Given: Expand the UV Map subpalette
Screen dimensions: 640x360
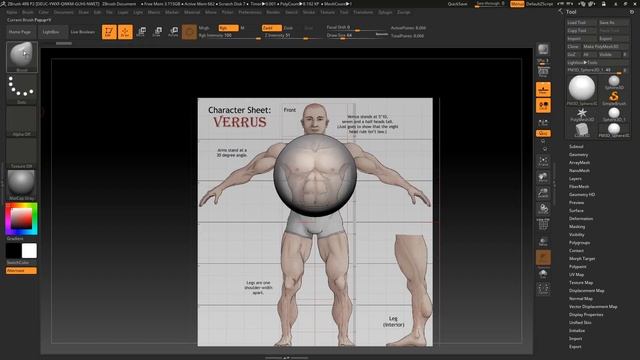Looking at the screenshot, I should (576, 275).
